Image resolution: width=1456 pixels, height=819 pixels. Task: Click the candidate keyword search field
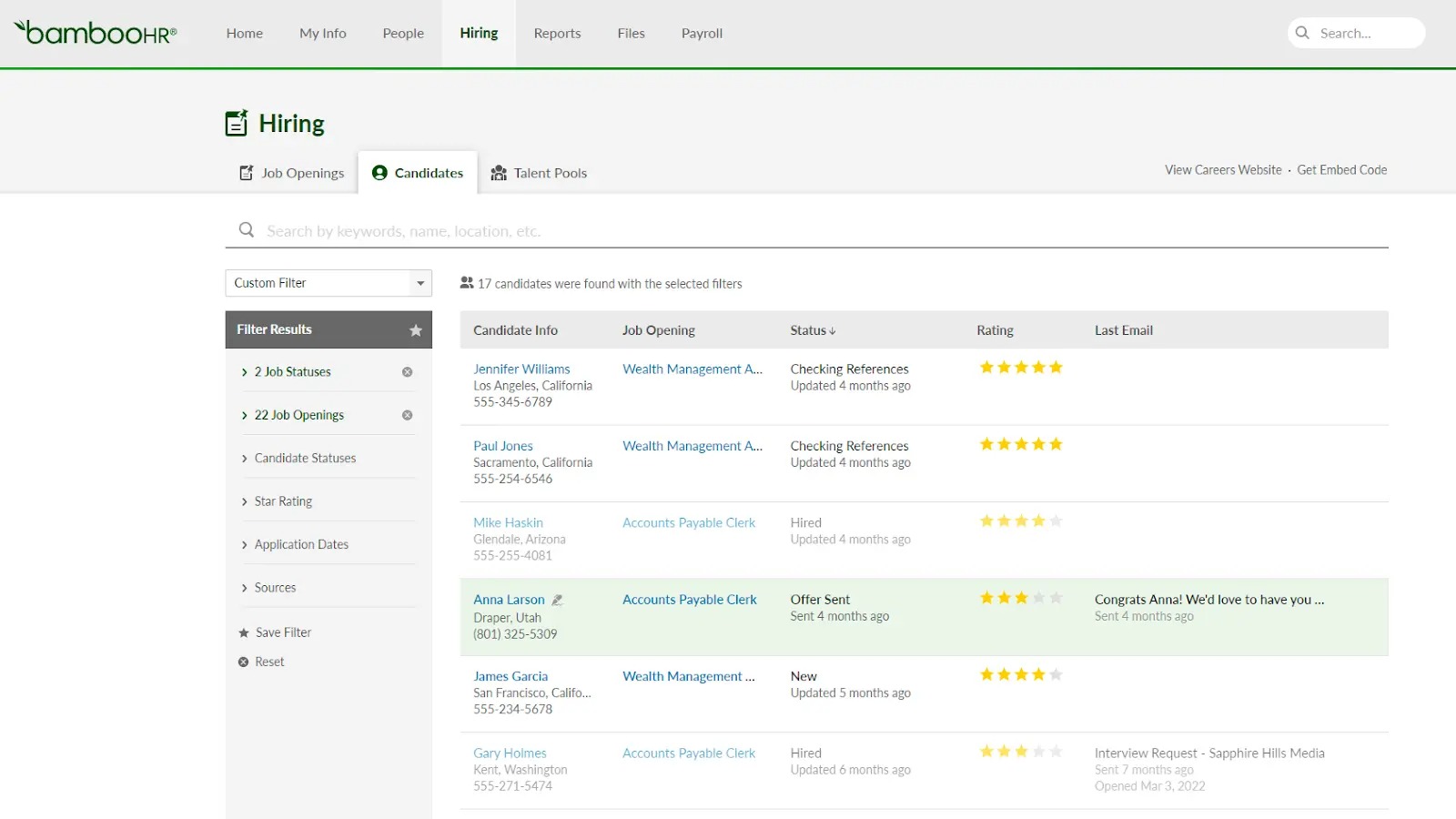coord(819,231)
